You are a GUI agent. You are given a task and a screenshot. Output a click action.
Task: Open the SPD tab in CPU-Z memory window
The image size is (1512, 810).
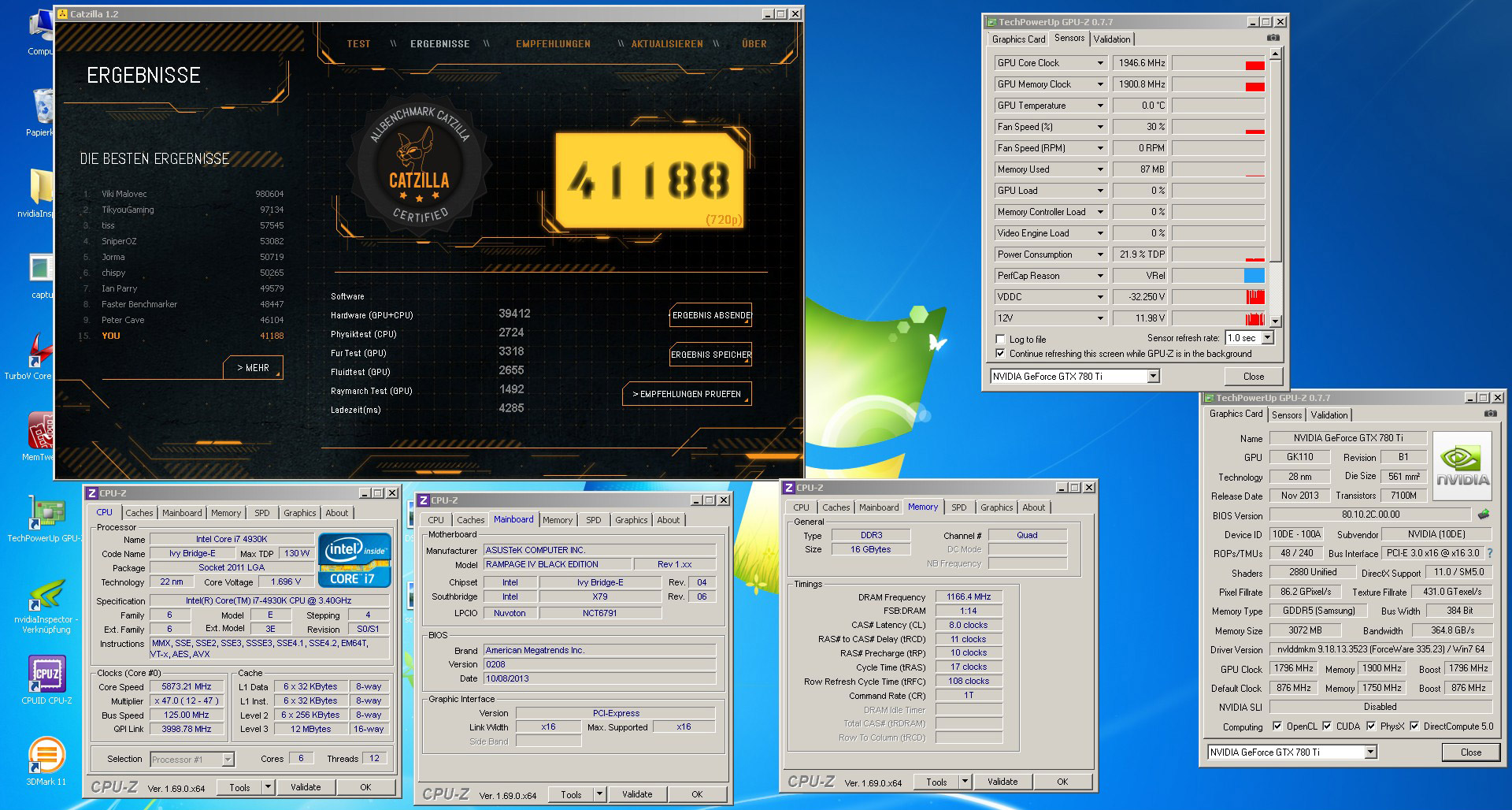pyautogui.click(x=958, y=507)
